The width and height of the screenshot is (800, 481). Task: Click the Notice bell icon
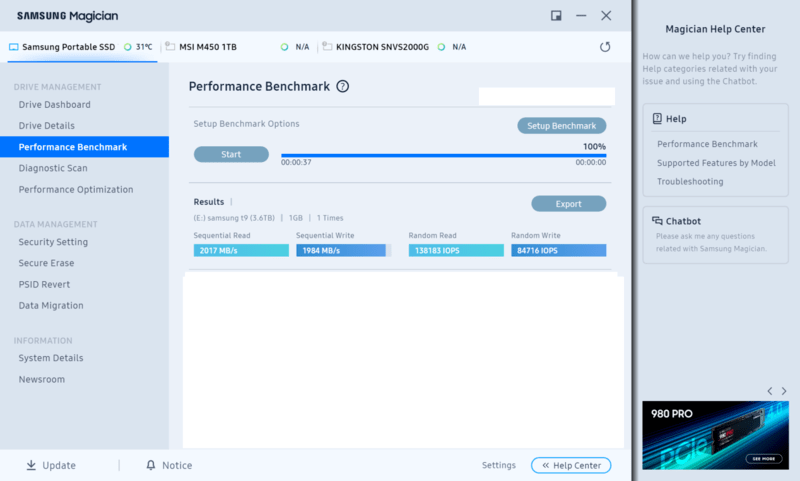pyautogui.click(x=151, y=465)
